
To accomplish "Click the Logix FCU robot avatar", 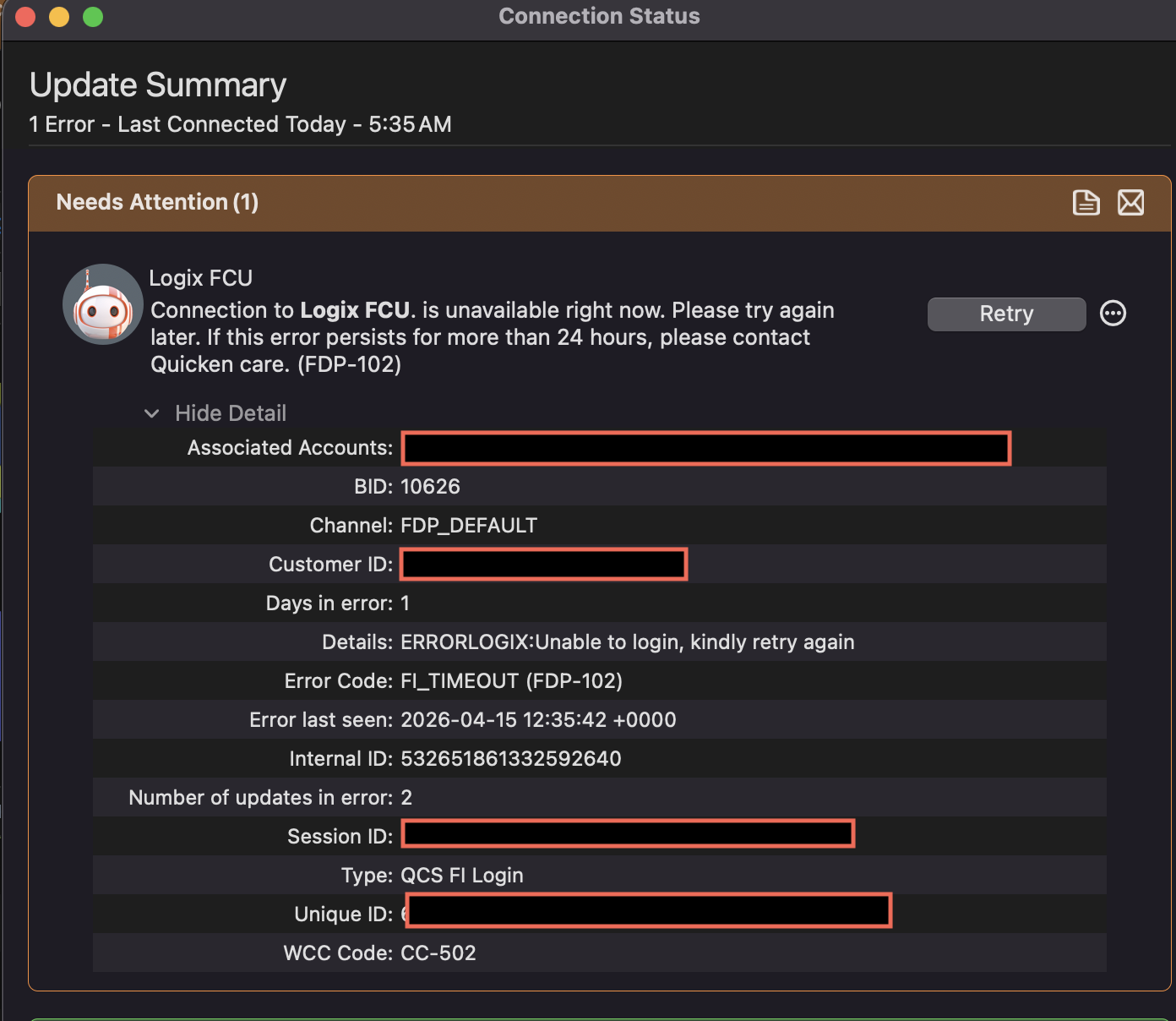I will 103,304.
